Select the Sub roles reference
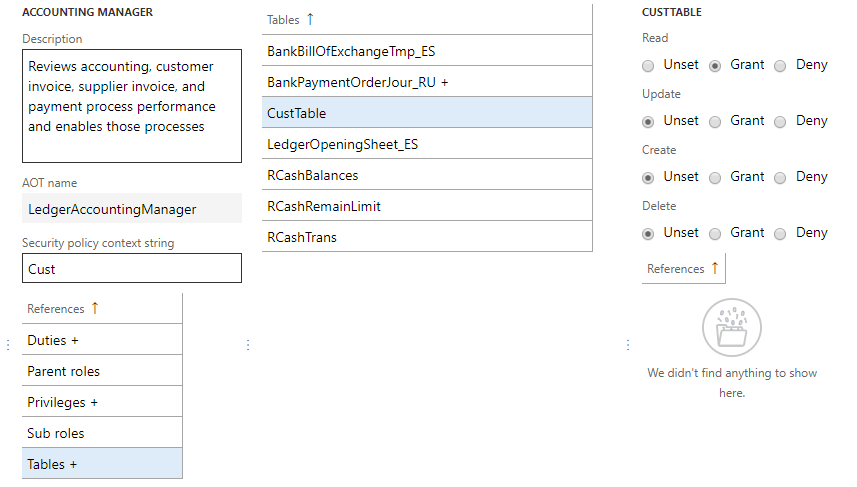The height and width of the screenshot is (487, 857). [102, 432]
